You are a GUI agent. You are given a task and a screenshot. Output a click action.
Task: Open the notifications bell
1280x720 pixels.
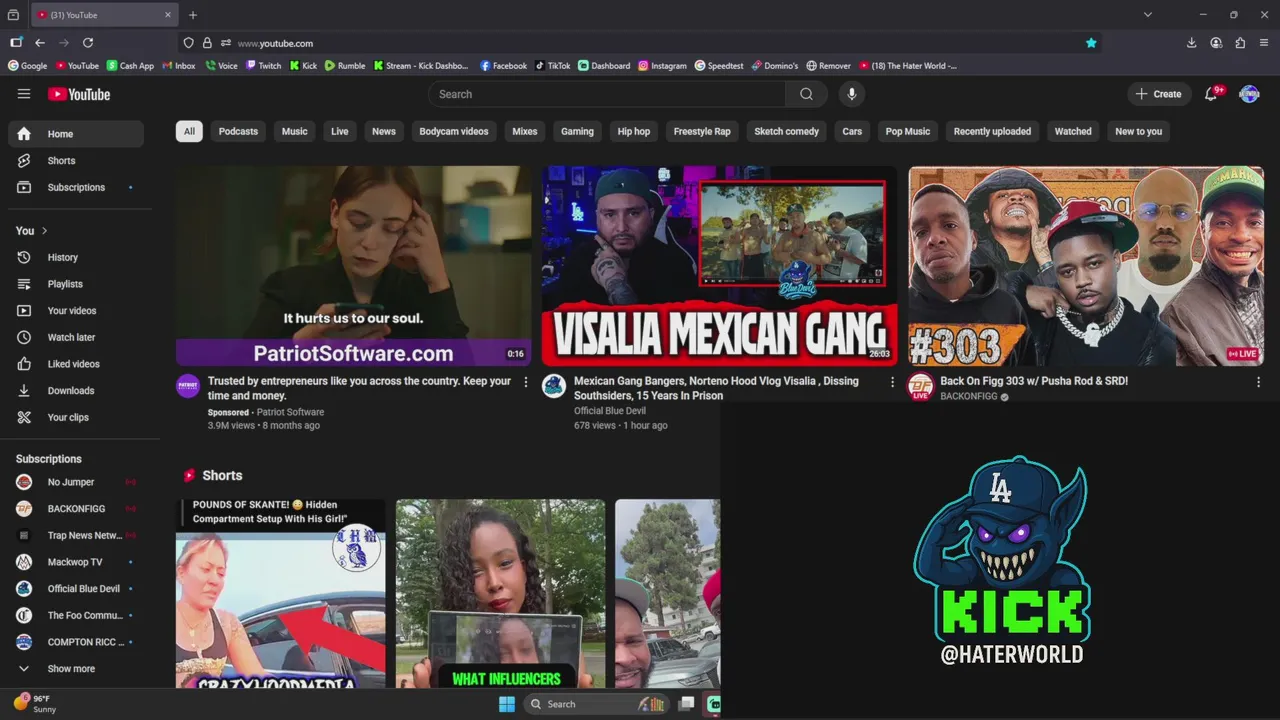pos(1212,94)
